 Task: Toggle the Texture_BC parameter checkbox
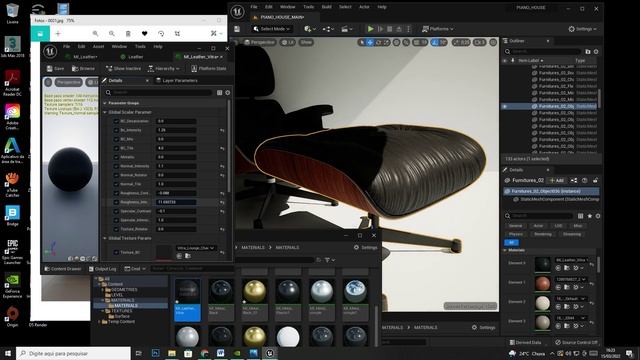click(116, 252)
